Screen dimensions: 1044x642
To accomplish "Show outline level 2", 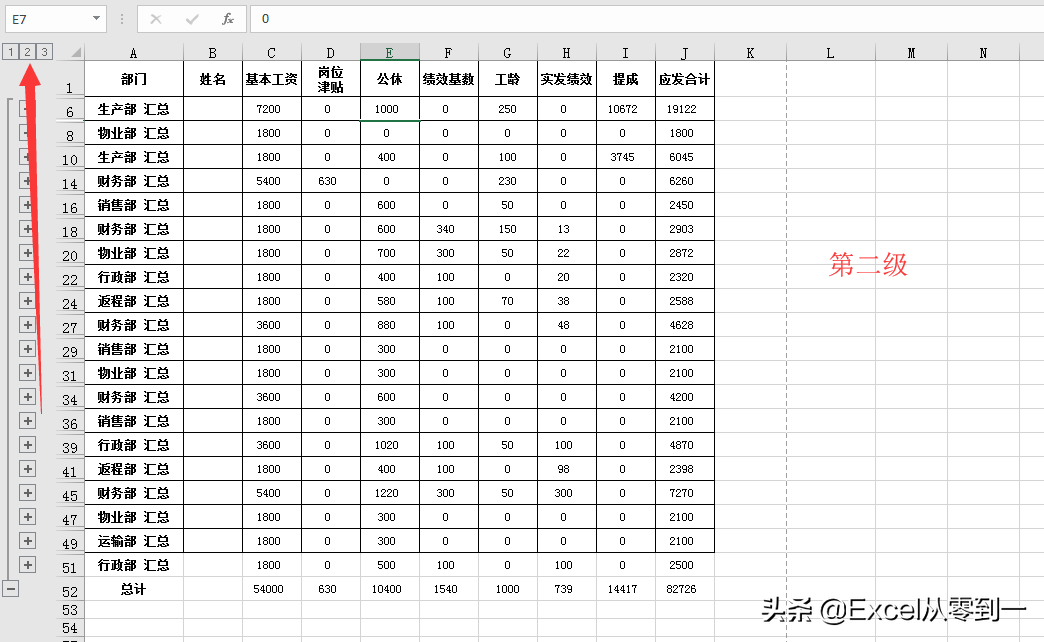I will pyautogui.click(x=27, y=51).
